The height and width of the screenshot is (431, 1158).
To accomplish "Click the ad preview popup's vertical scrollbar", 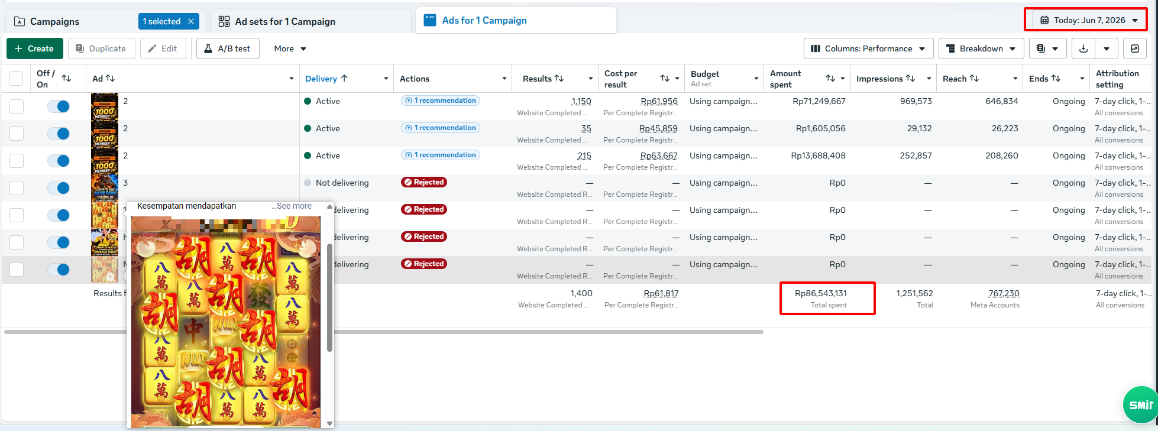I will pyautogui.click(x=330, y=297).
